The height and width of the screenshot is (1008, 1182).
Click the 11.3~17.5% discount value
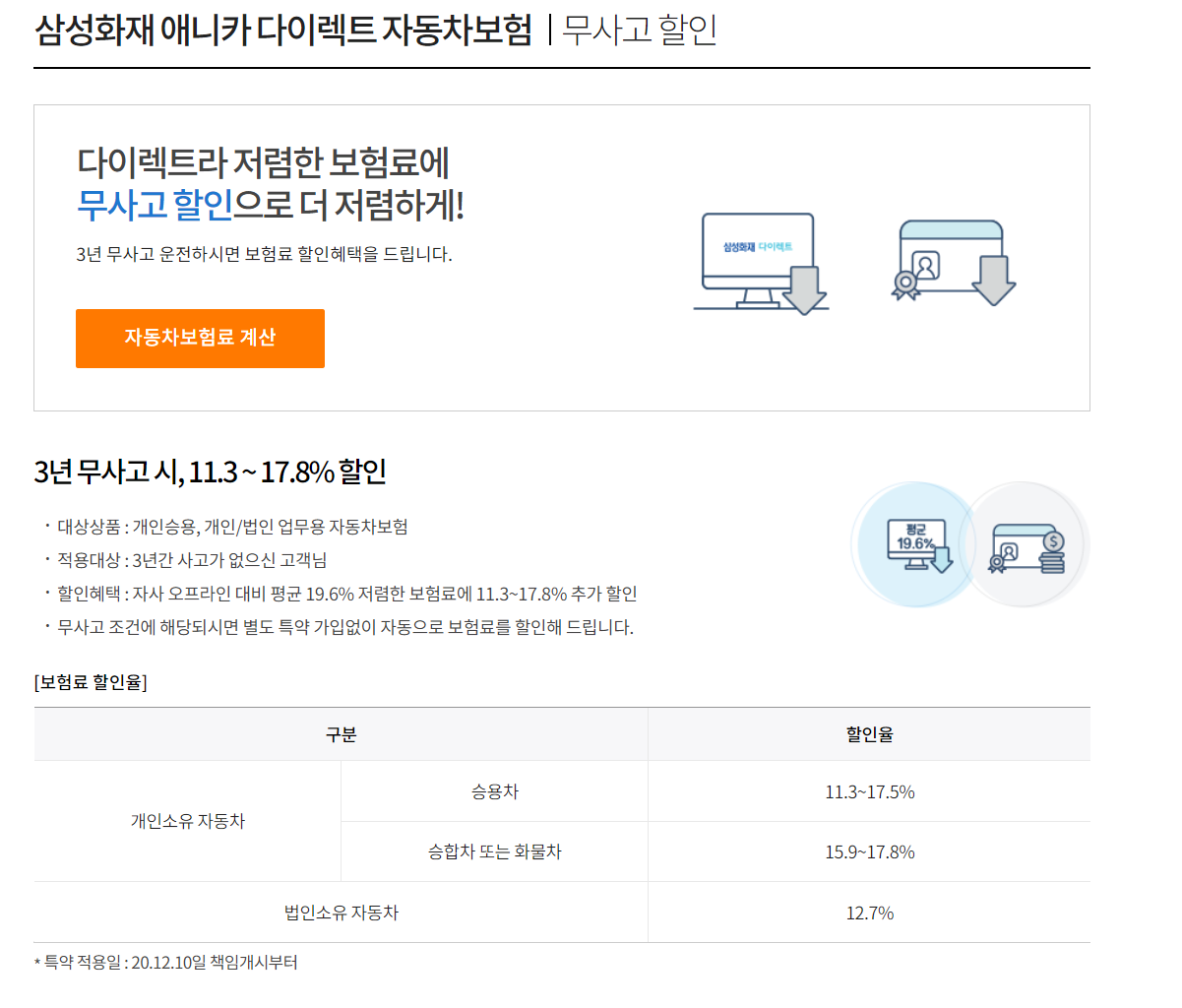pyautogui.click(x=869, y=791)
